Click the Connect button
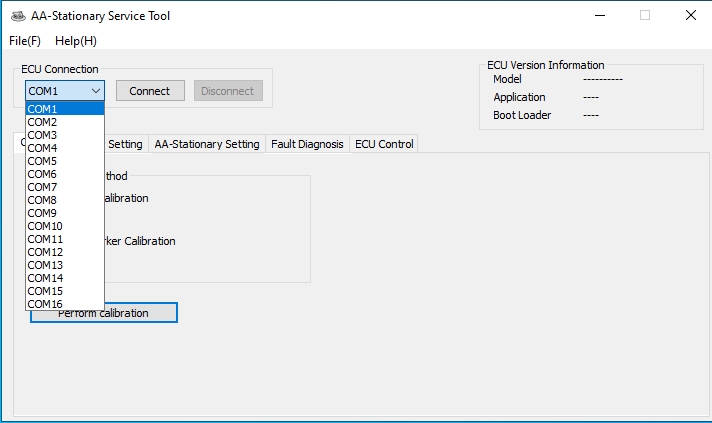Viewport: 712px width, 423px height. pos(150,91)
